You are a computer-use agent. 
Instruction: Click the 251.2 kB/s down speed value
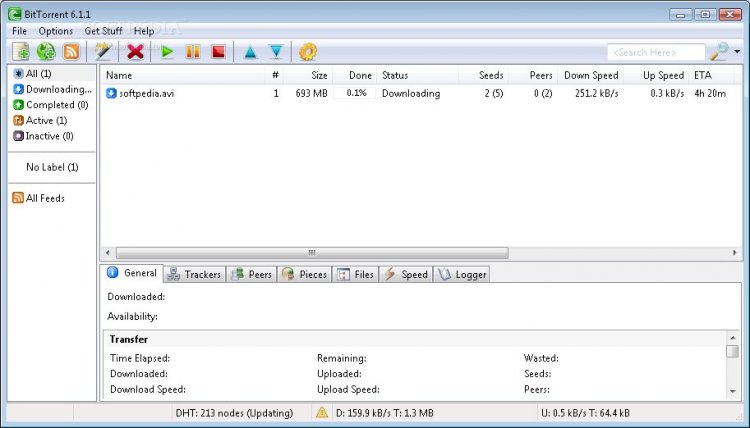point(596,94)
